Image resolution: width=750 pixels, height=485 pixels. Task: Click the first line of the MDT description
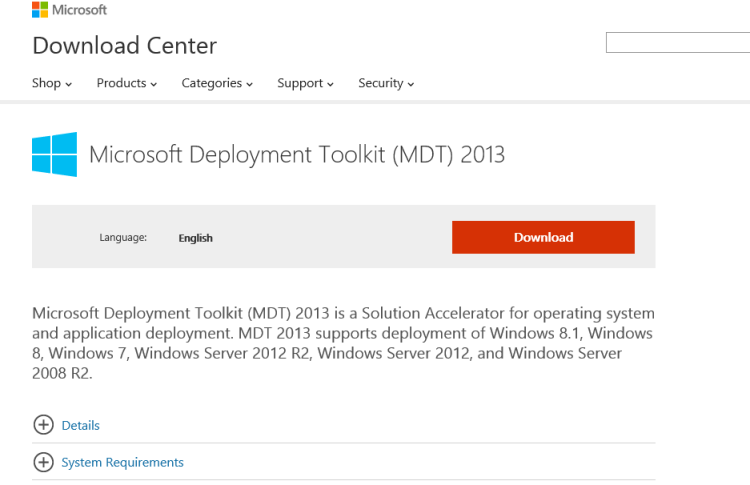point(343,313)
